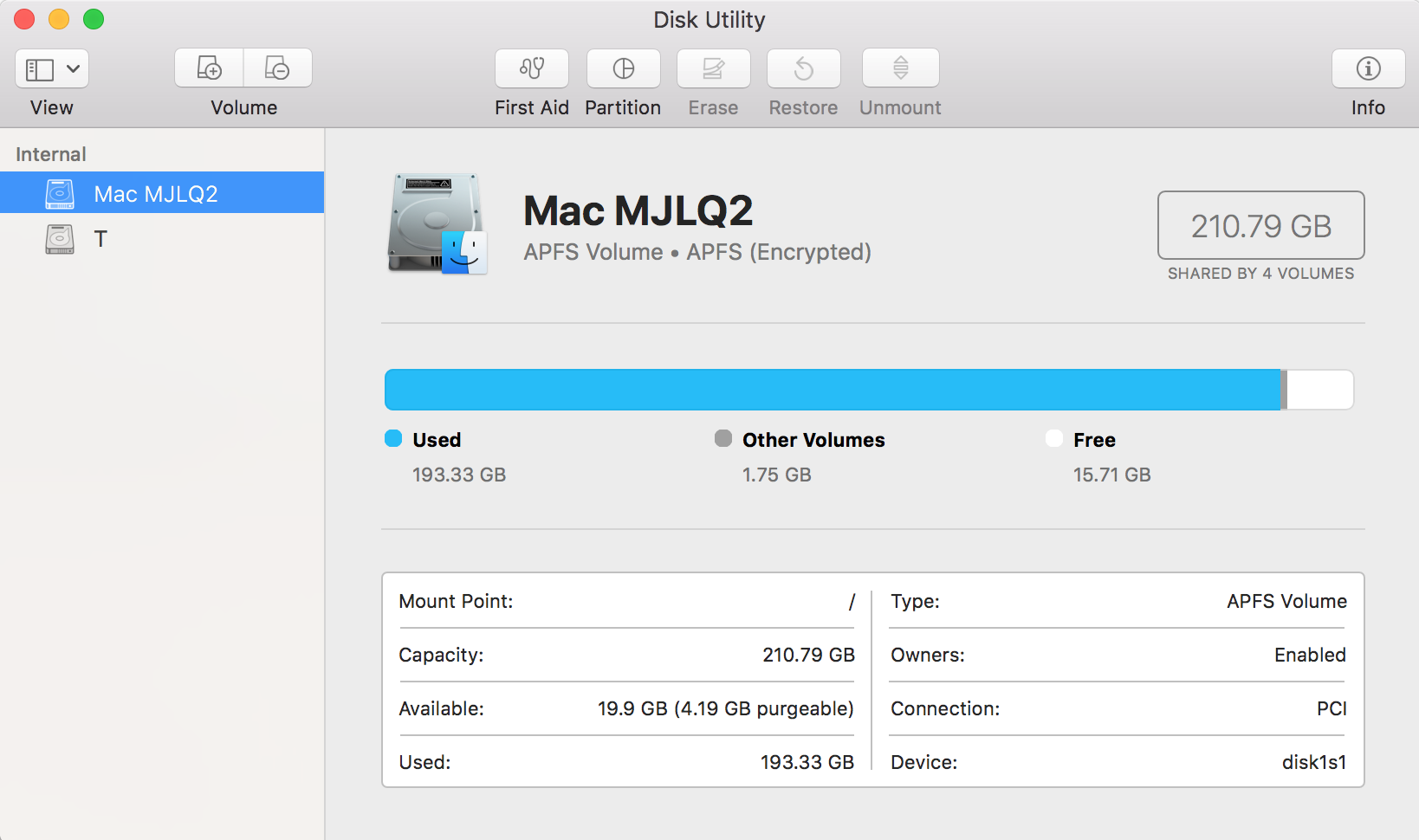This screenshot has height=840, width=1419.
Task: Click the Device disk1s1 value
Action: point(1314,762)
